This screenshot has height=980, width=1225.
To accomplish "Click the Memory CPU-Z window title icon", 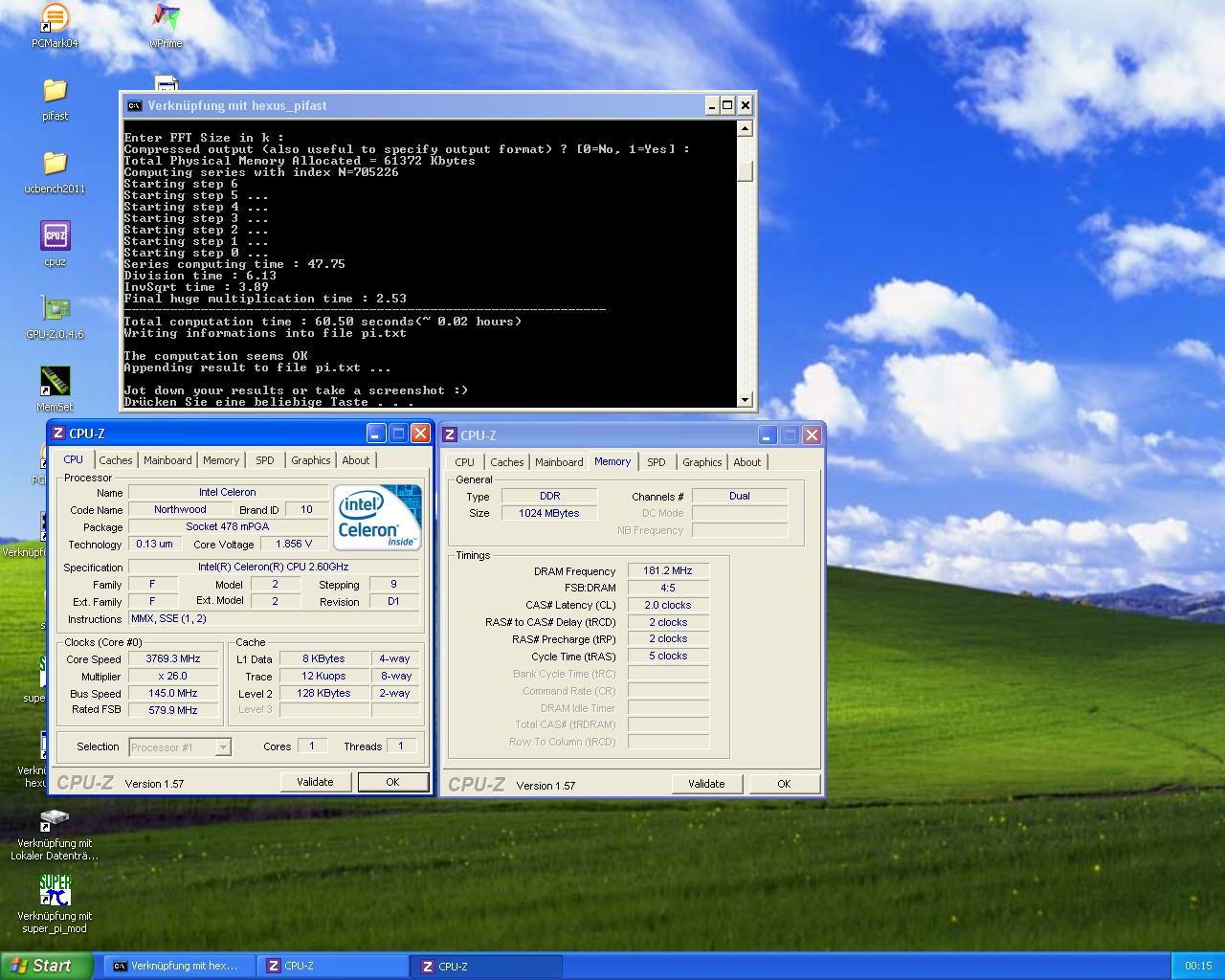I will pyautogui.click(x=450, y=435).
